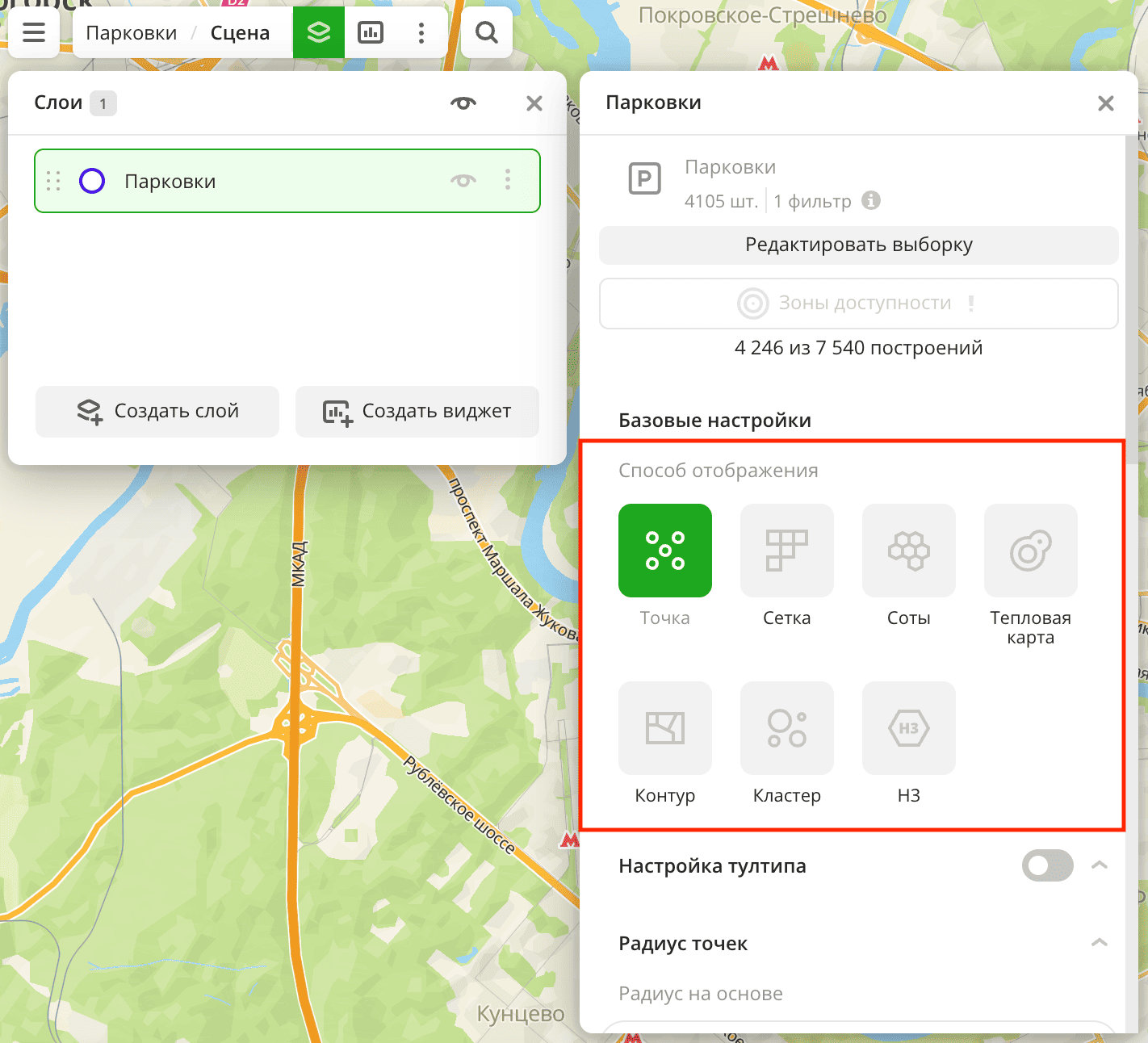The image size is (1148, 1043).
Task: Click the green layers icon in toolbar
Action: click(x=319, y=32)
